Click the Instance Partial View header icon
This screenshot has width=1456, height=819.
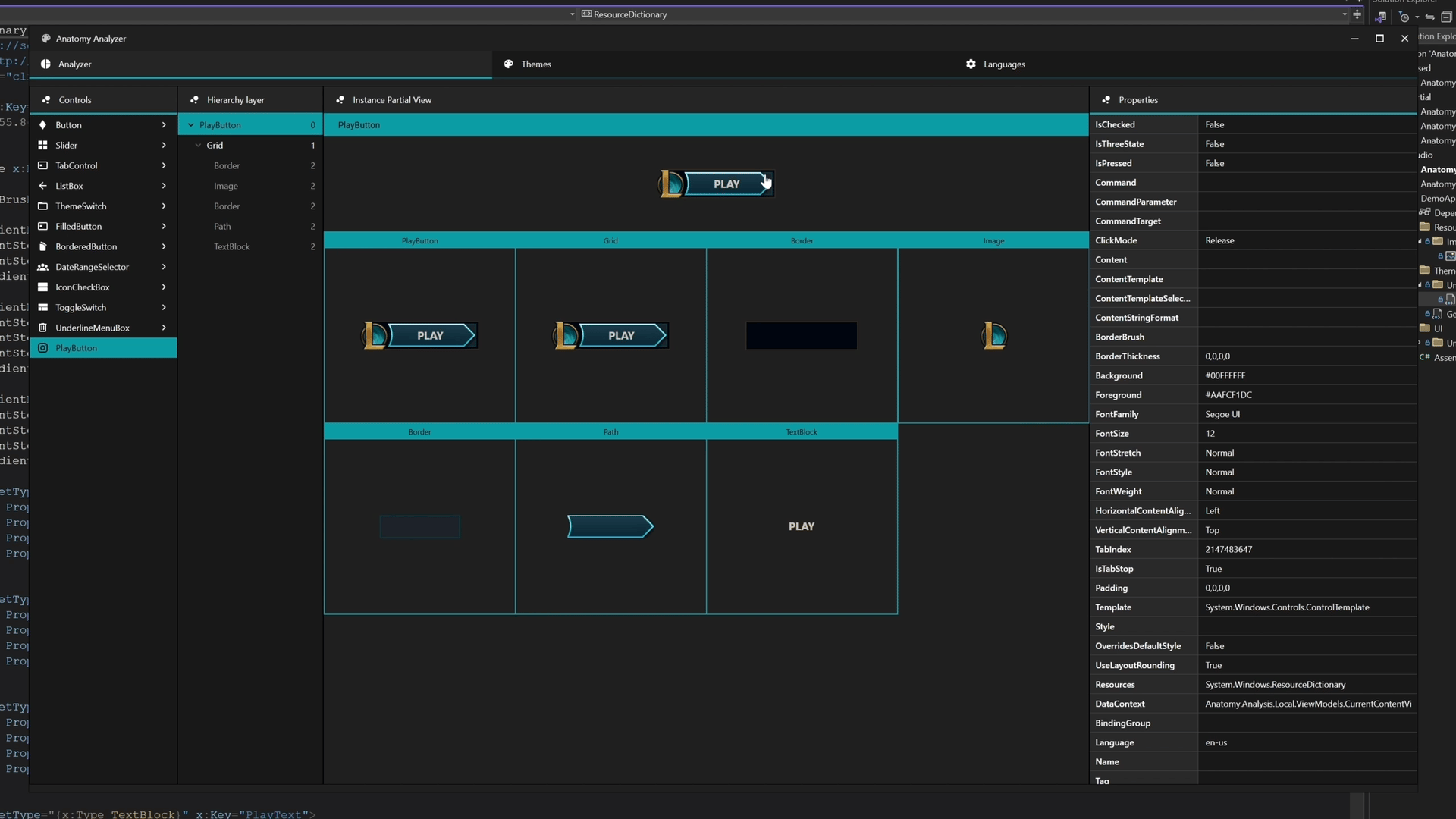[x=340, y=100]
